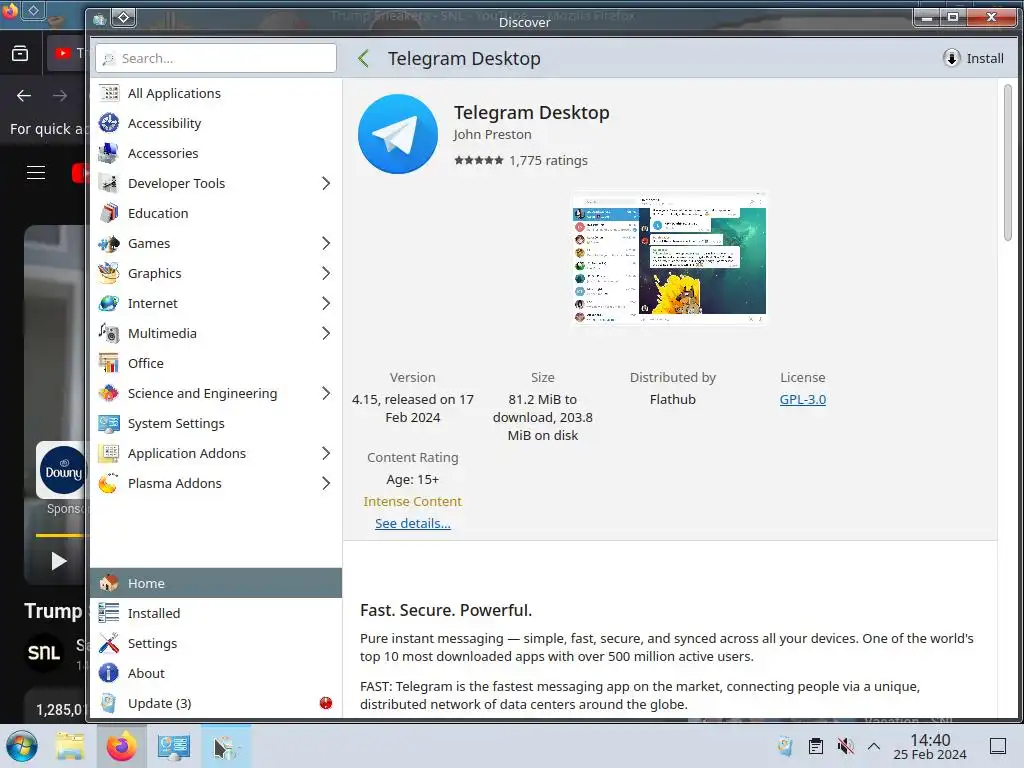1024x768 pixels.
Task: Click the Installed list icon
Action: [108, 613]
